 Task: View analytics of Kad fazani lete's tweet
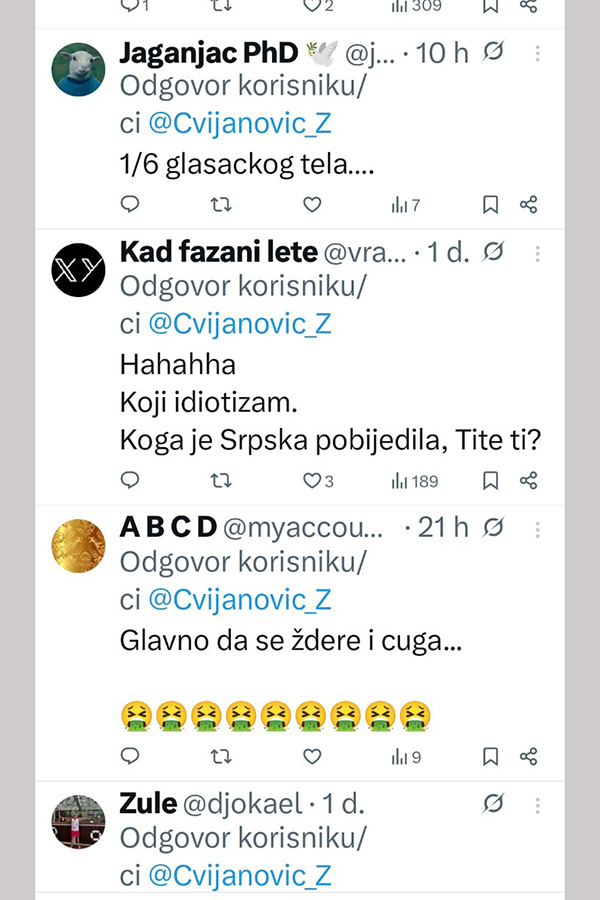point(414,481)
